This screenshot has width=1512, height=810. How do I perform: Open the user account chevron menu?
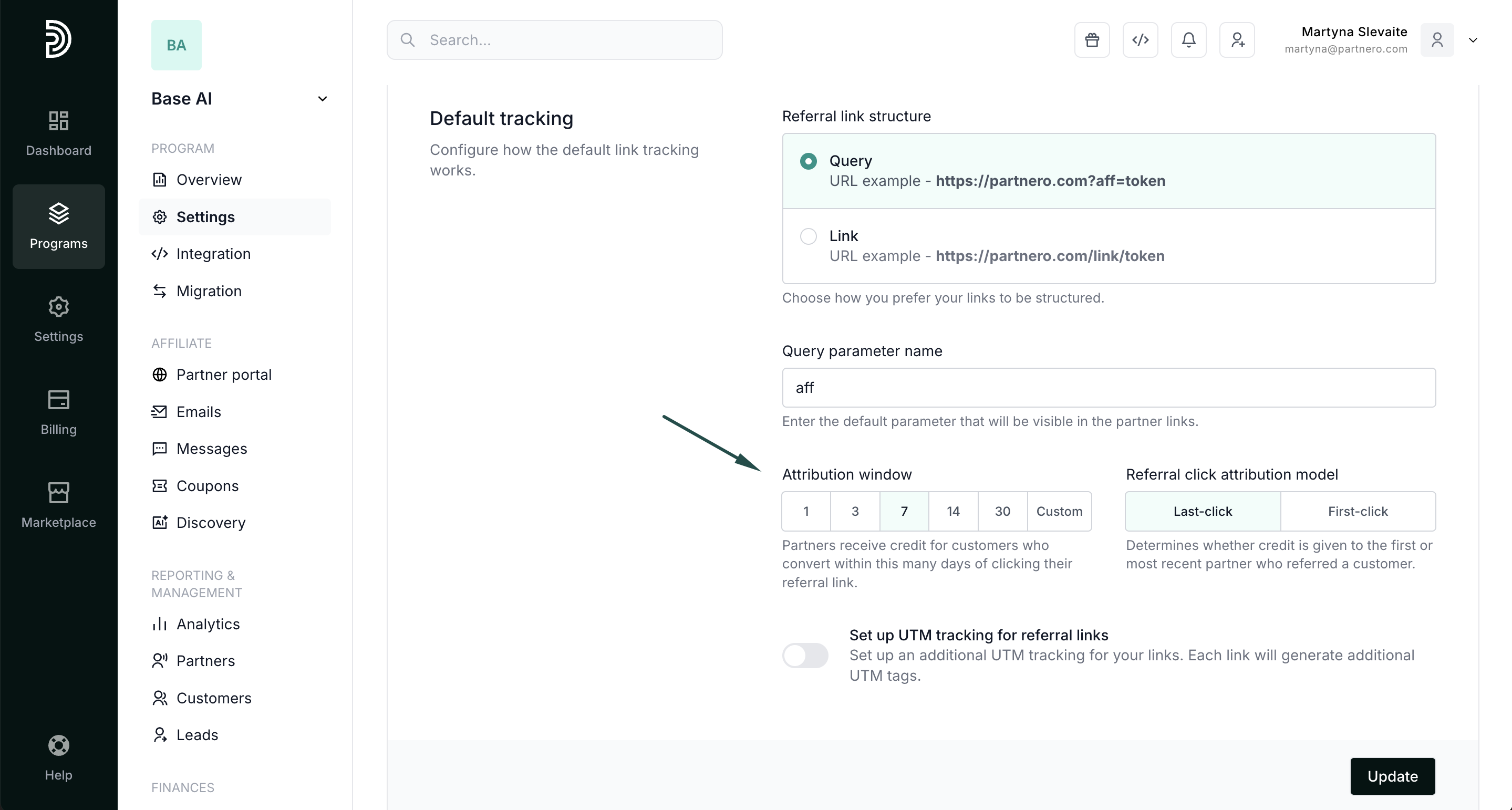(1473, 40)
